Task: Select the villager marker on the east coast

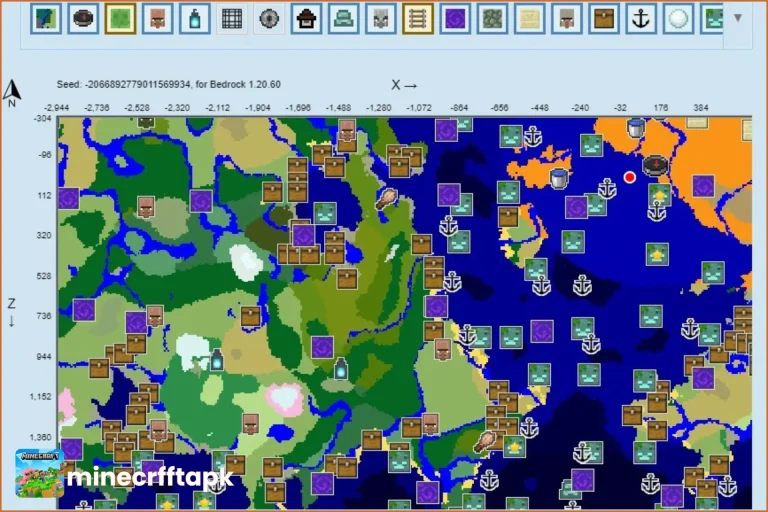Action: (x=443, y=350)
